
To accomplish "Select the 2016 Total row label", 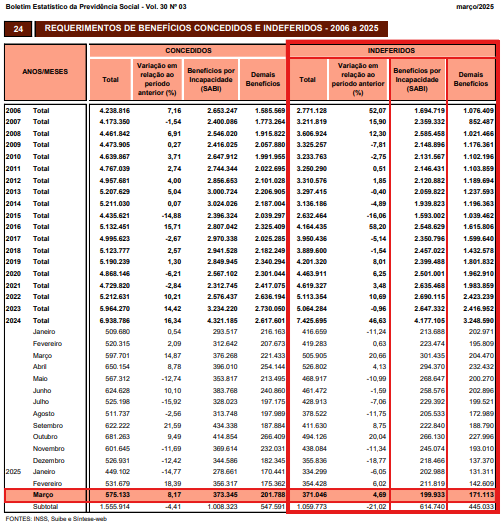I will (x=27, y=227).
